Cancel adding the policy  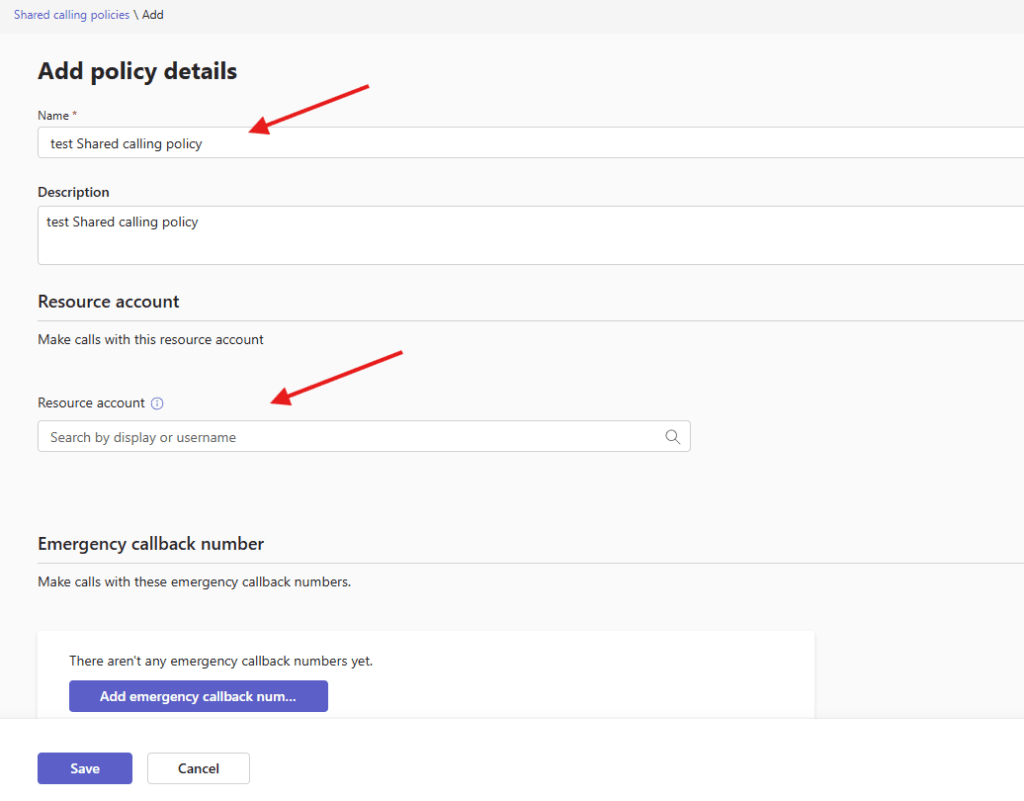198,768
